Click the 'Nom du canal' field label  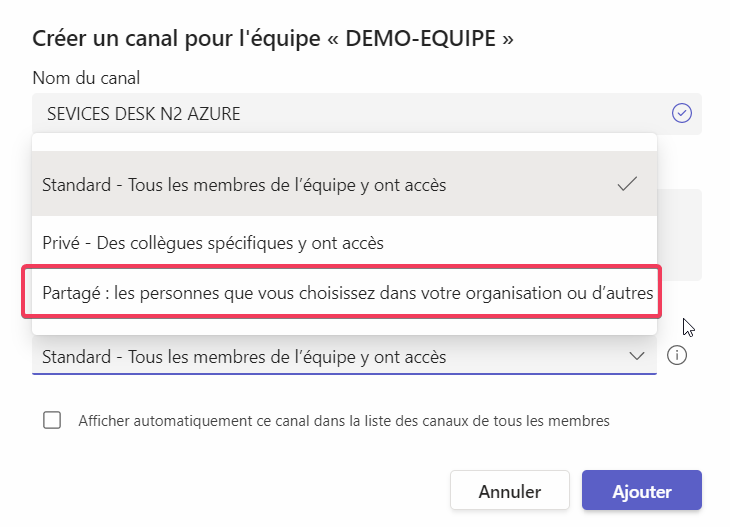coord(87,78)
